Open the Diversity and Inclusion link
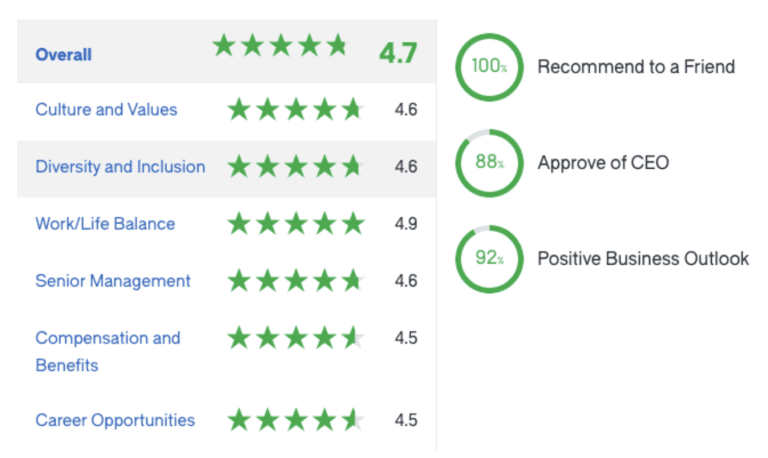 click(x=120, y=167)
